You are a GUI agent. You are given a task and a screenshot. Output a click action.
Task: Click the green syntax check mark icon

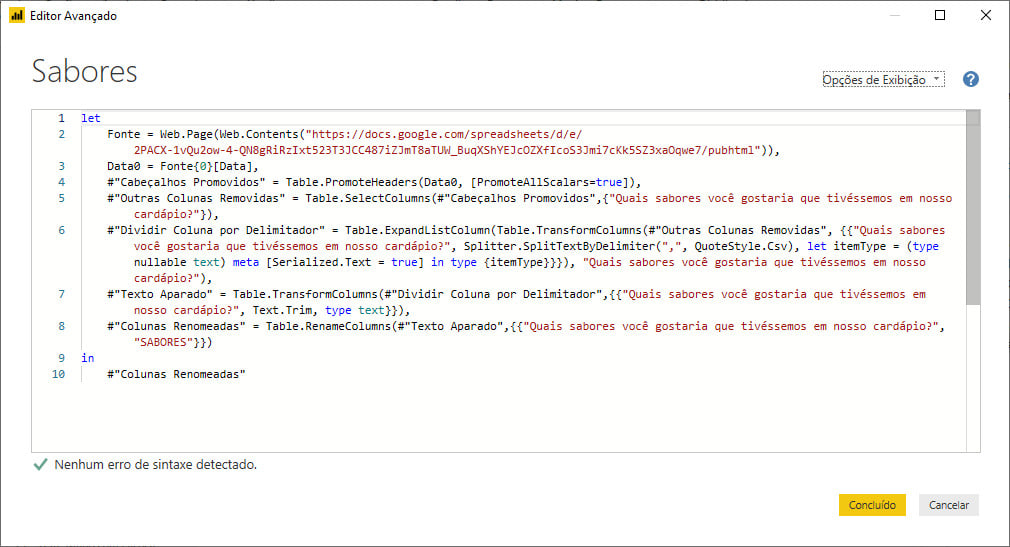[40, 465]
